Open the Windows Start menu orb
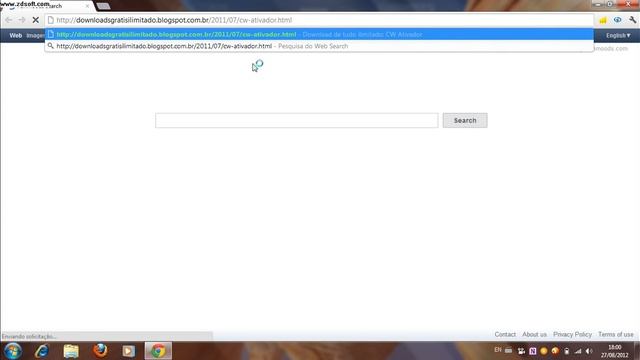The image size is (640, 360). click(13, 351)
